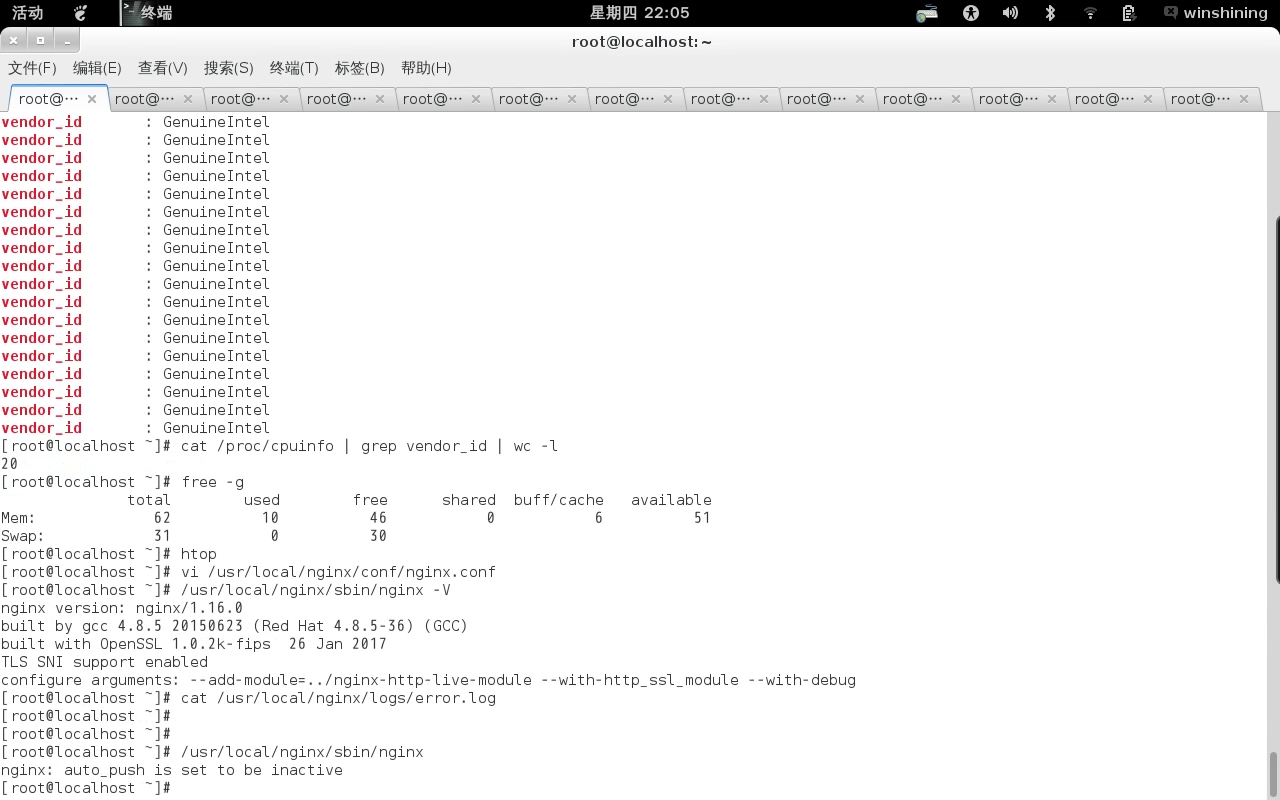Close the active root@ tab via its ×
This screenshot has height=800, width=1280.
coord(91,99)
